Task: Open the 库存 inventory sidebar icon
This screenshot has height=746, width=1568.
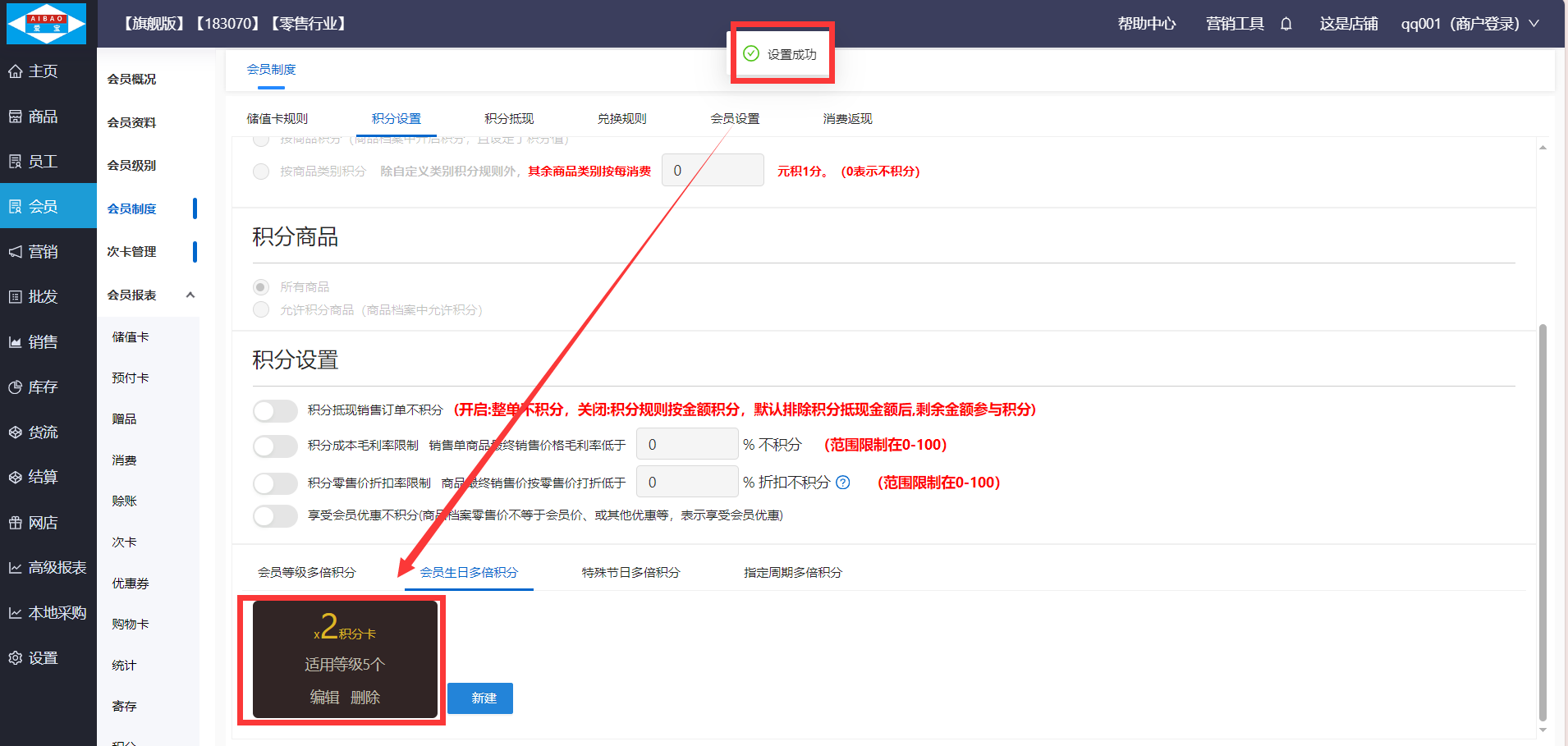Action: tap(16, 387)
